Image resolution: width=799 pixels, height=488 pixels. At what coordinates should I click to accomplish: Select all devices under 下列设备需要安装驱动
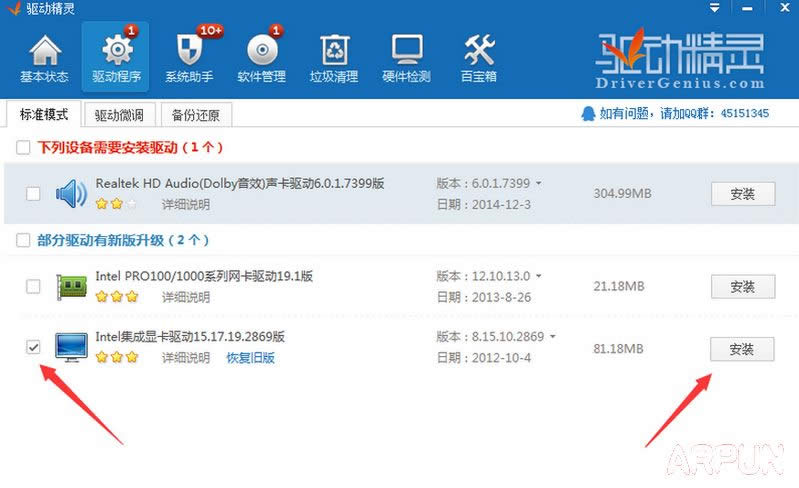pyautogui.click(x=22, y=148)
